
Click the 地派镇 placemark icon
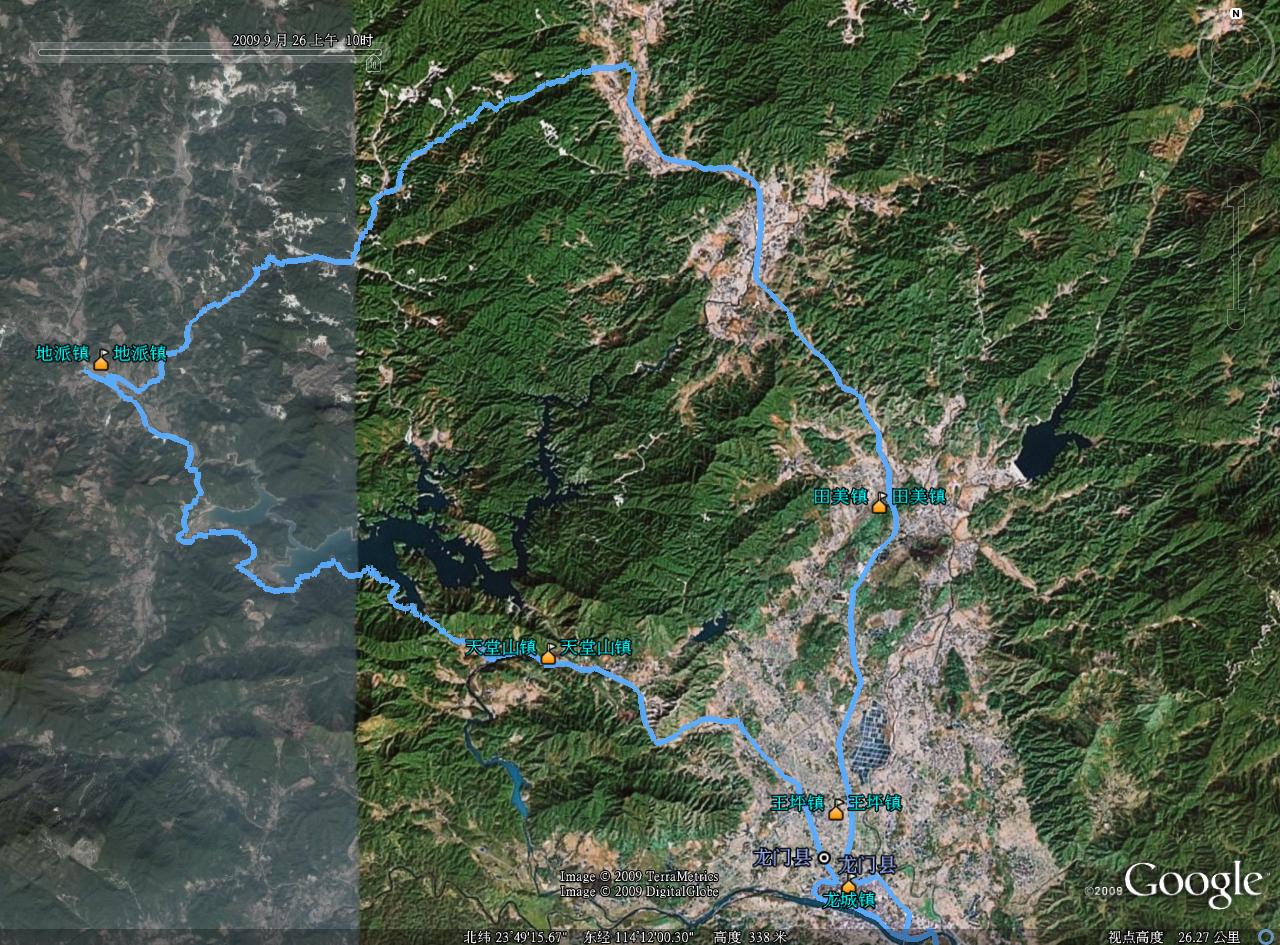coord(101,363)
